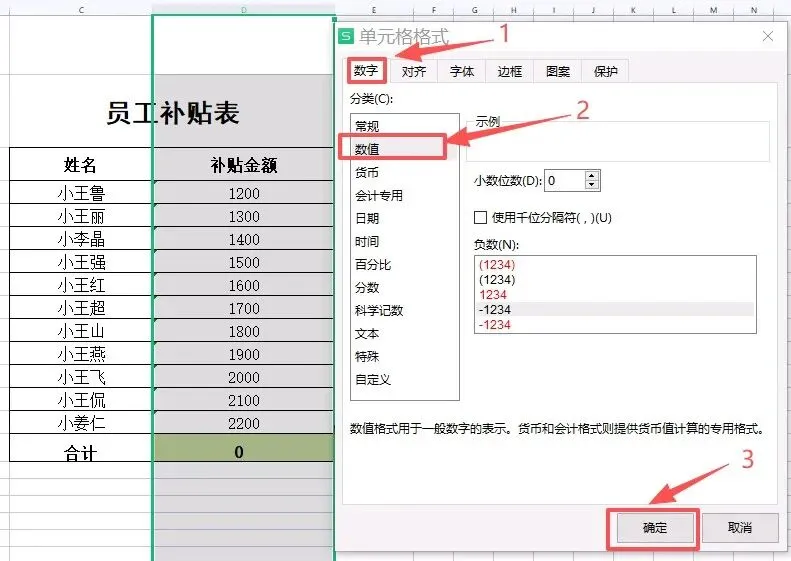Select the 小王超 name cell
This screenshot has height=561, width=791.
coord(81,308)
